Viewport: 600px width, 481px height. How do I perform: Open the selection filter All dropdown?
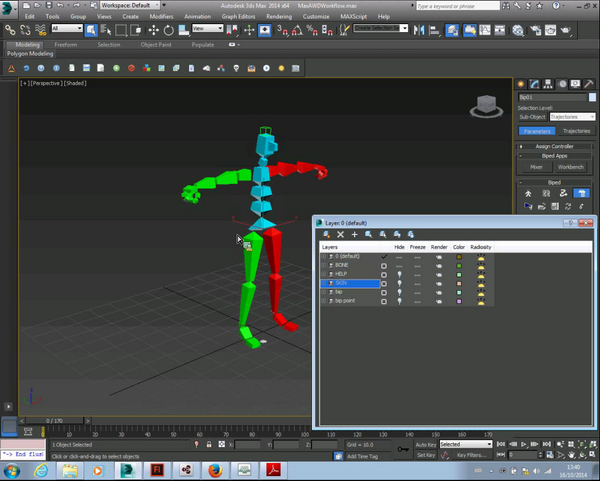click(67, 28)
